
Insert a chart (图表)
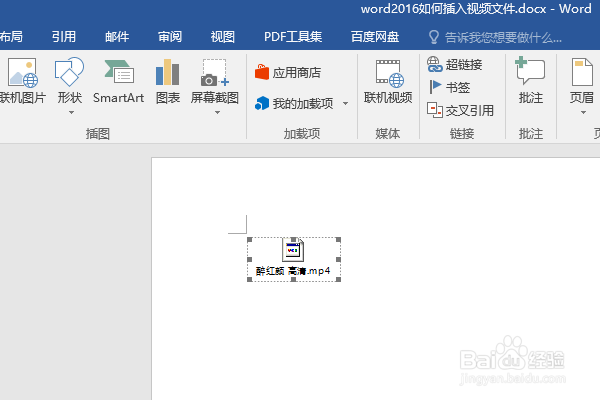[168, 81]
